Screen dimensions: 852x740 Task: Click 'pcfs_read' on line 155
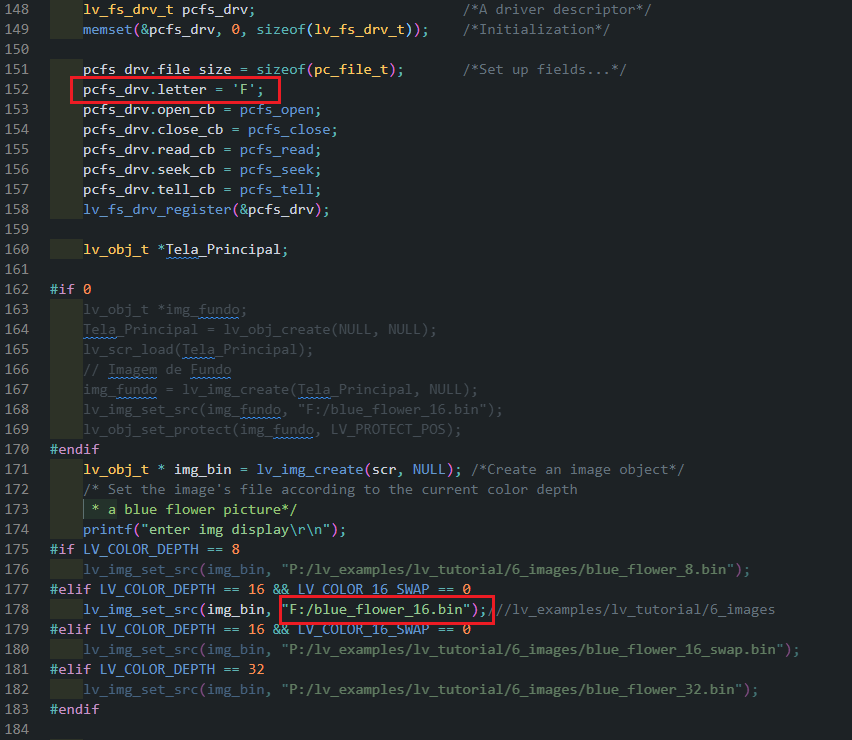click(277, 149)
